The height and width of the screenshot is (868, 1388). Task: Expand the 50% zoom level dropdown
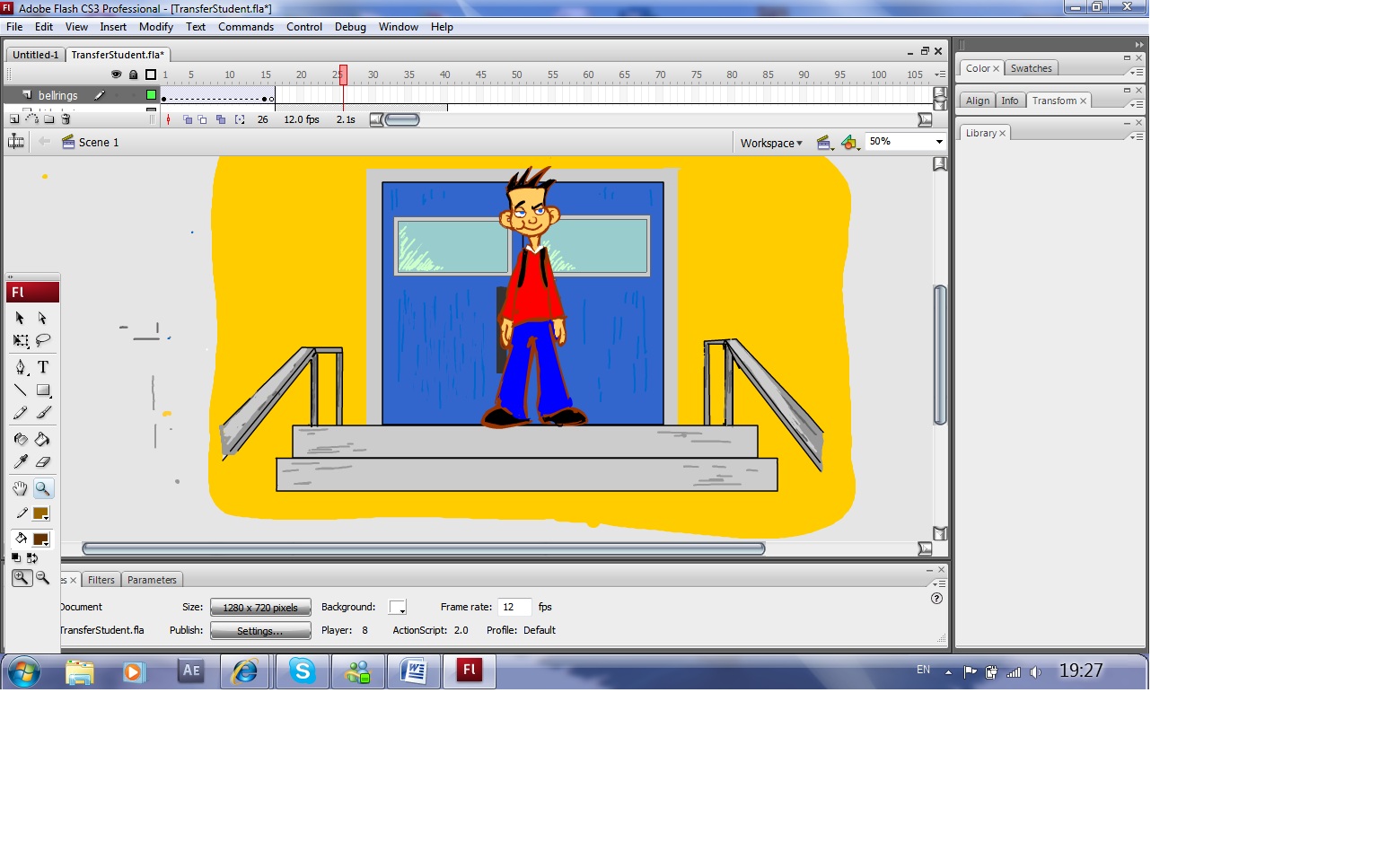(939, 142)
